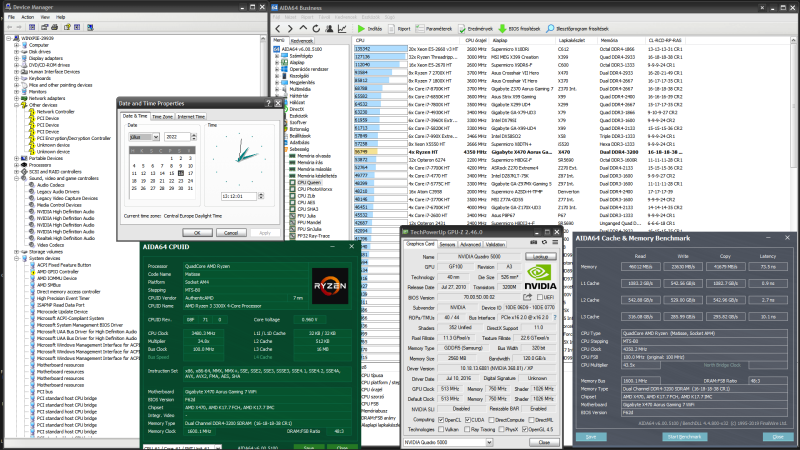Toggle CUDA checkbox in GPU-Z
800x450 pixels.
(467, 420)
